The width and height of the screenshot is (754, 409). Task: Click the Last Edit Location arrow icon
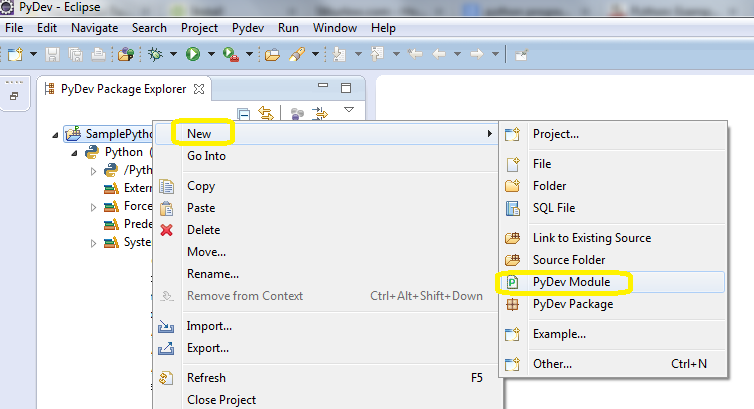pyautogui.click(x=415, y=54)
